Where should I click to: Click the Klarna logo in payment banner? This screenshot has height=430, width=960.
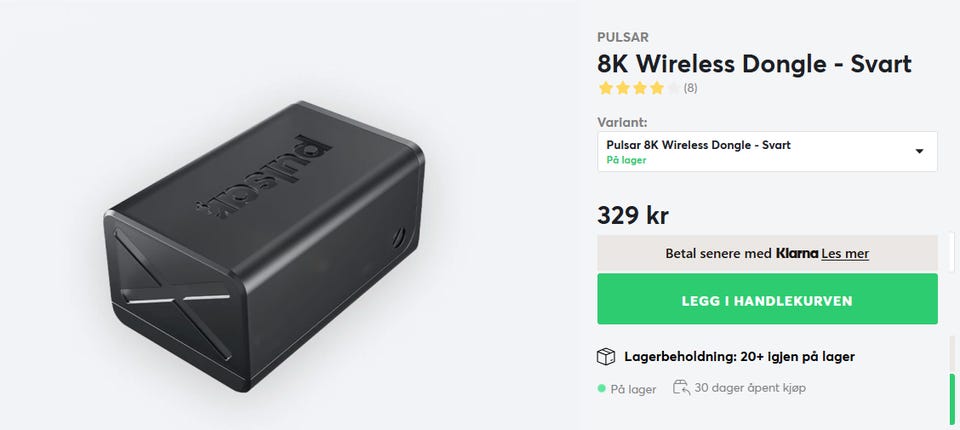point(797,253)
